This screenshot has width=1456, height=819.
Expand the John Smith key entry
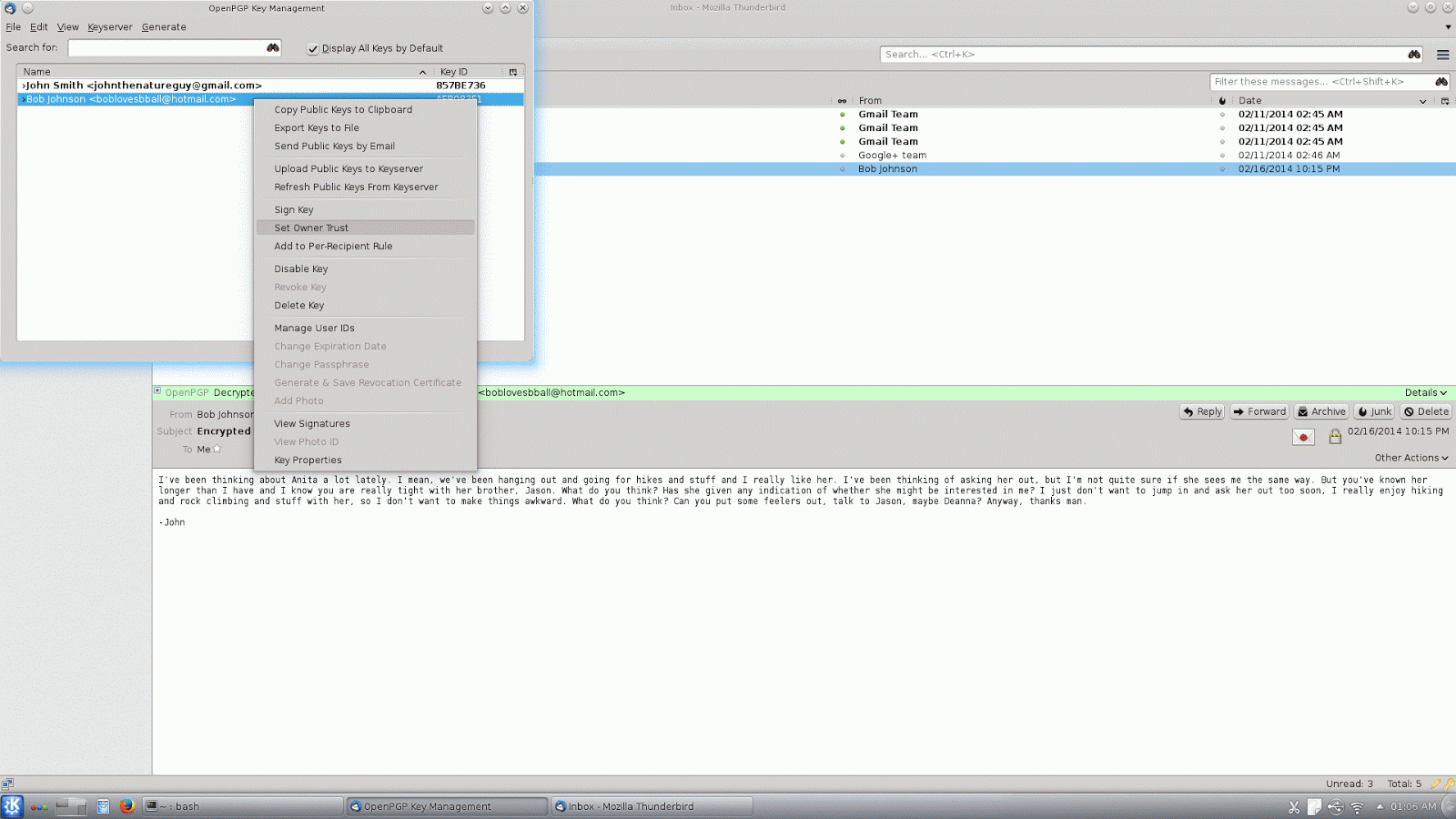[24, 86]
